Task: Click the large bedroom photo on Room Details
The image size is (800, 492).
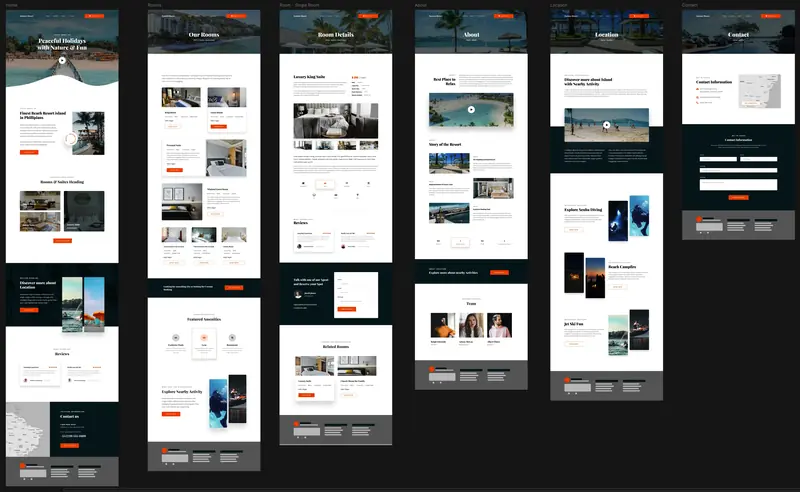Action: pyautogui.click(x=336, y=120)
